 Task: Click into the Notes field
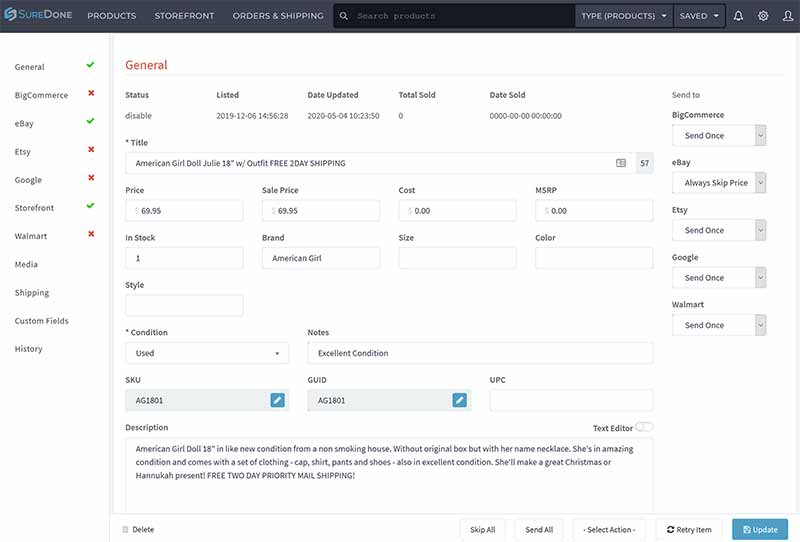(480, 353)
